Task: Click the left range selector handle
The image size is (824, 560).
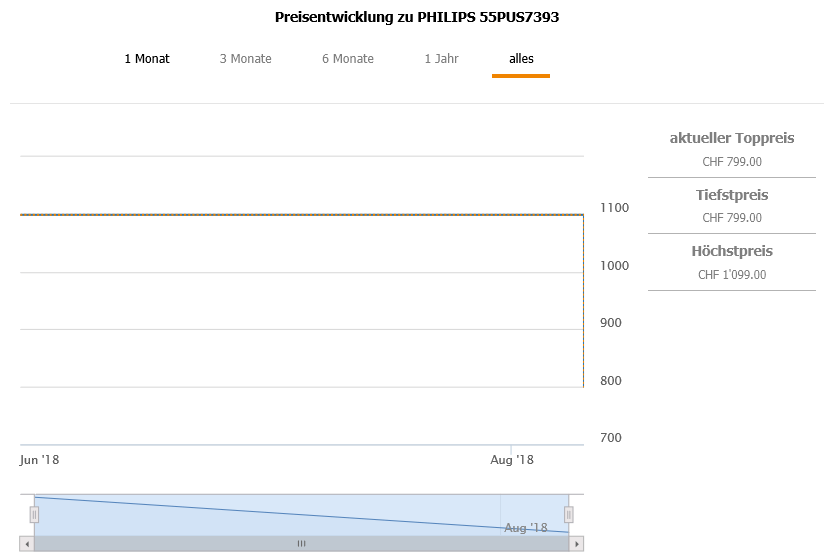Action: click(x=34, y=514)
